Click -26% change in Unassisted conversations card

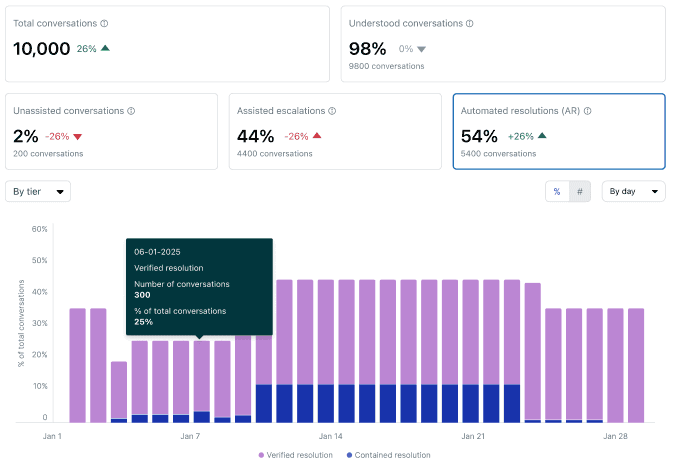click(x=57, y=137)
